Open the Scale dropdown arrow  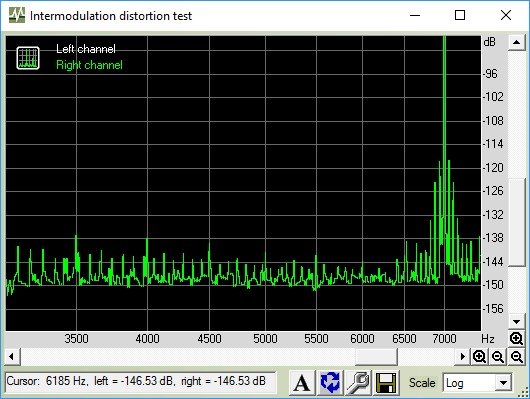503,383
